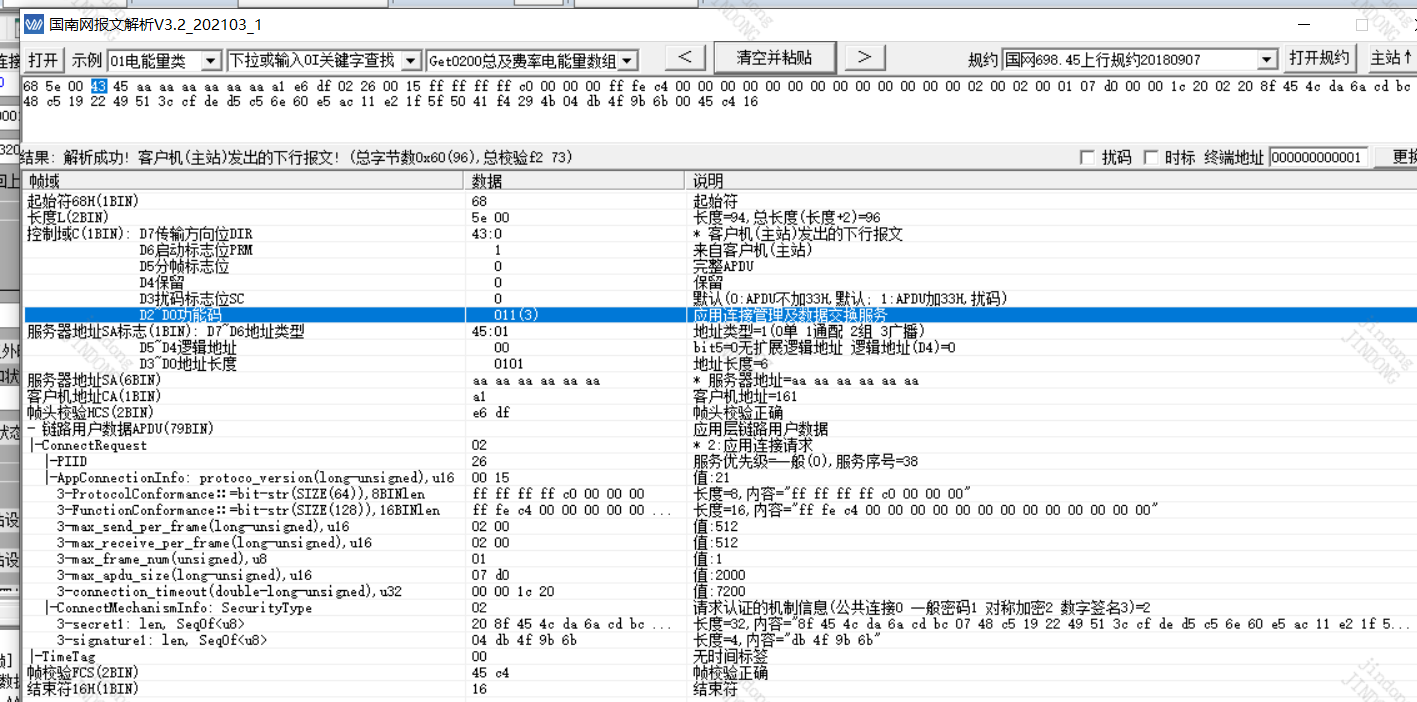The height and width of the screenshot is (702, 1417).
Task: Select the D3~D0地址长度 row
Action: click(x=718, y=363)
